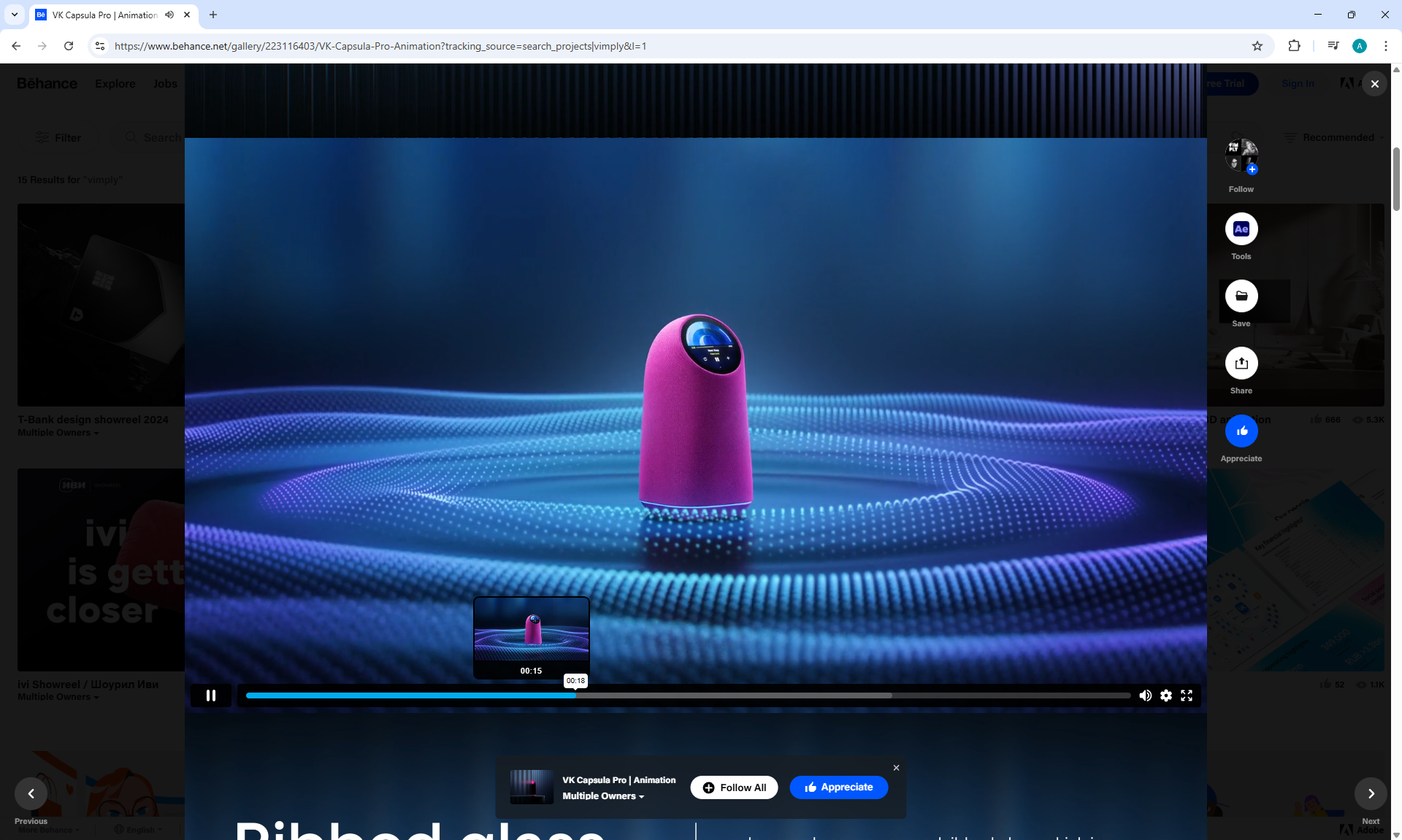
Task: Open the browser tab search dropdown
Action: coord(15,15)
